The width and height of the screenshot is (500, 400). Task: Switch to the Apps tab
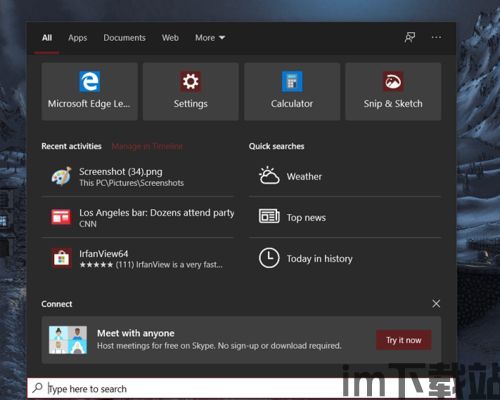(x=77, y=38)
